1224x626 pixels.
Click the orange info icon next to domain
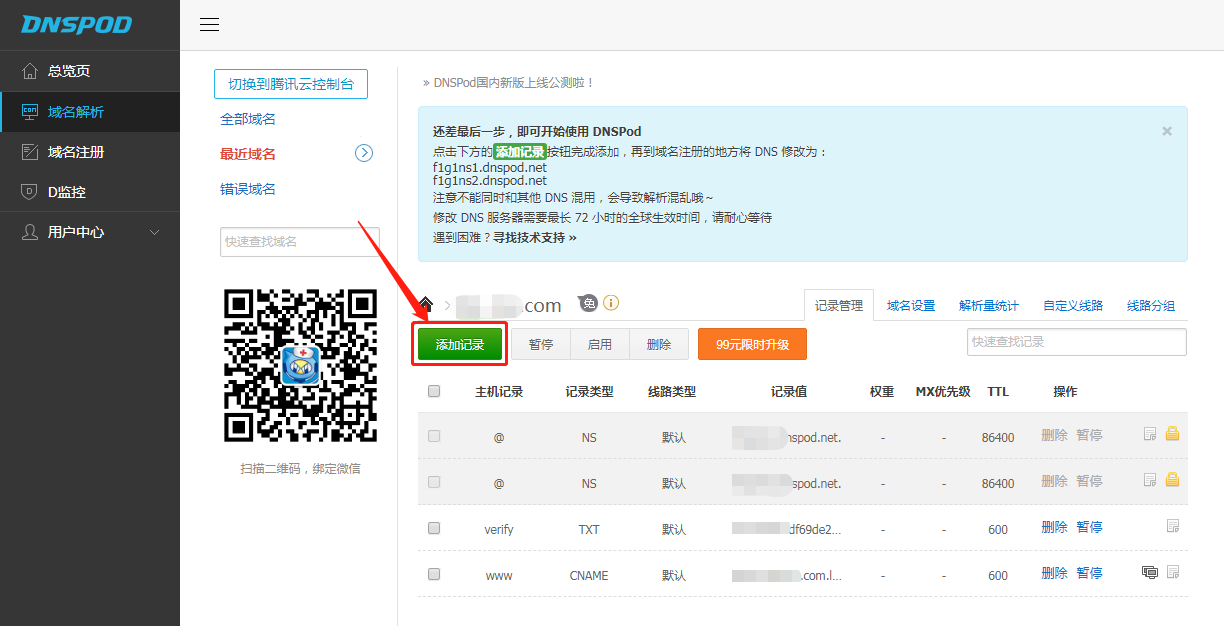coord(611,303)
